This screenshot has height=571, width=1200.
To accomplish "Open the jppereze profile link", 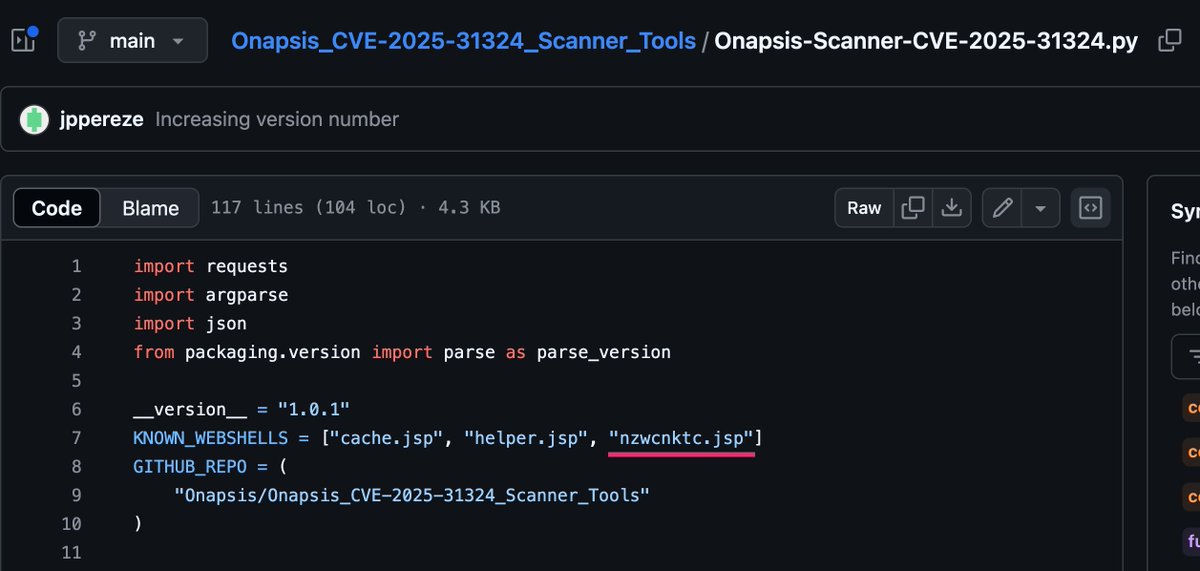I will click(102, 119).
